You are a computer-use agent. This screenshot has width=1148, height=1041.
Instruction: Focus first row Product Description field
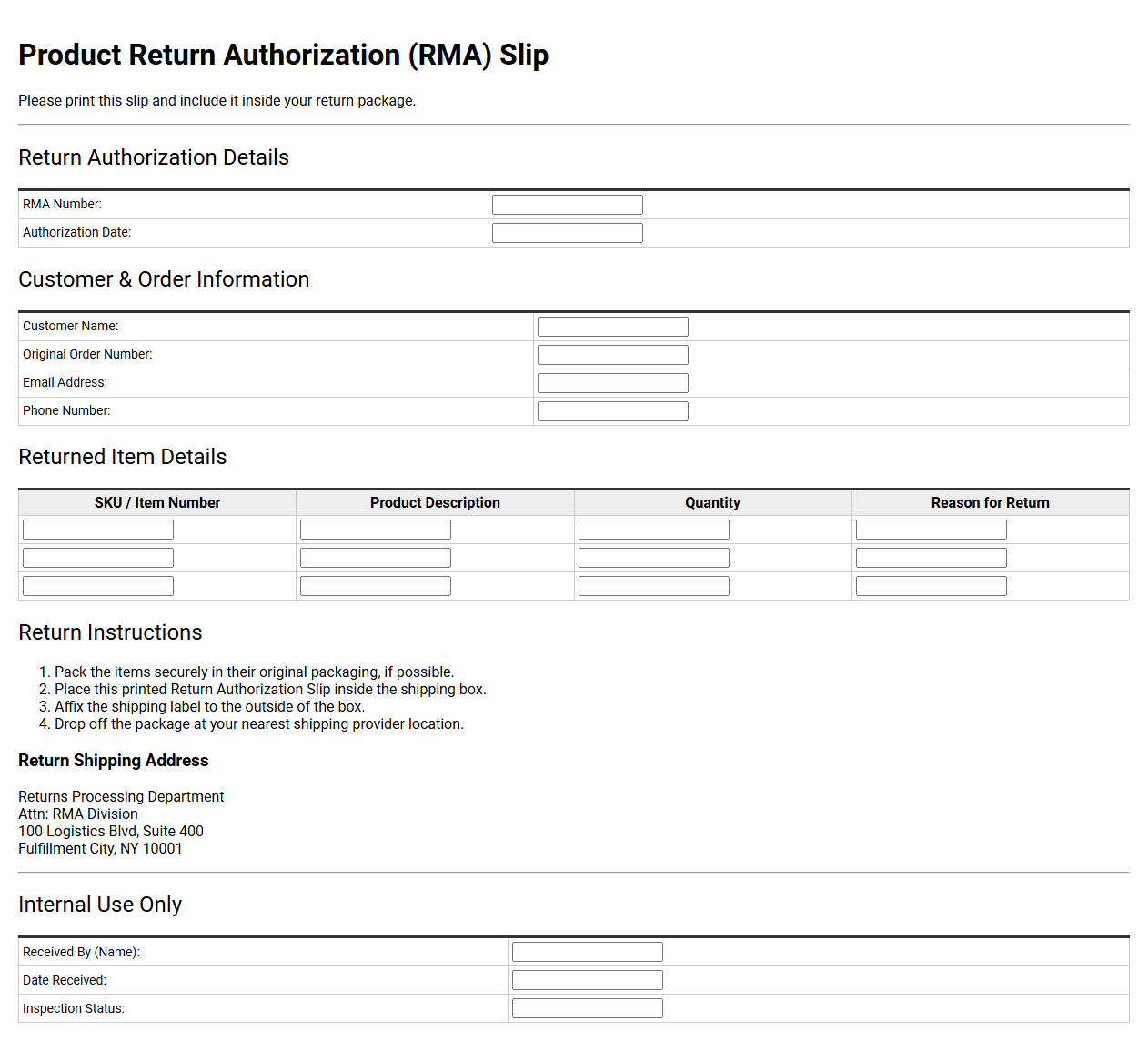[376, 530]
